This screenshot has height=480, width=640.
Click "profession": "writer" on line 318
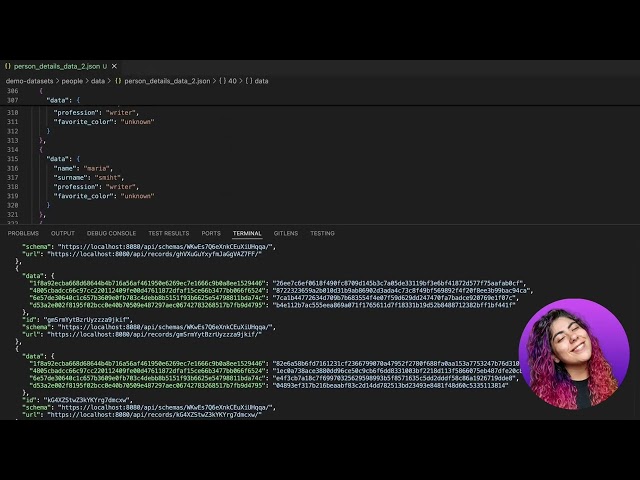click(x=96, y=187)
